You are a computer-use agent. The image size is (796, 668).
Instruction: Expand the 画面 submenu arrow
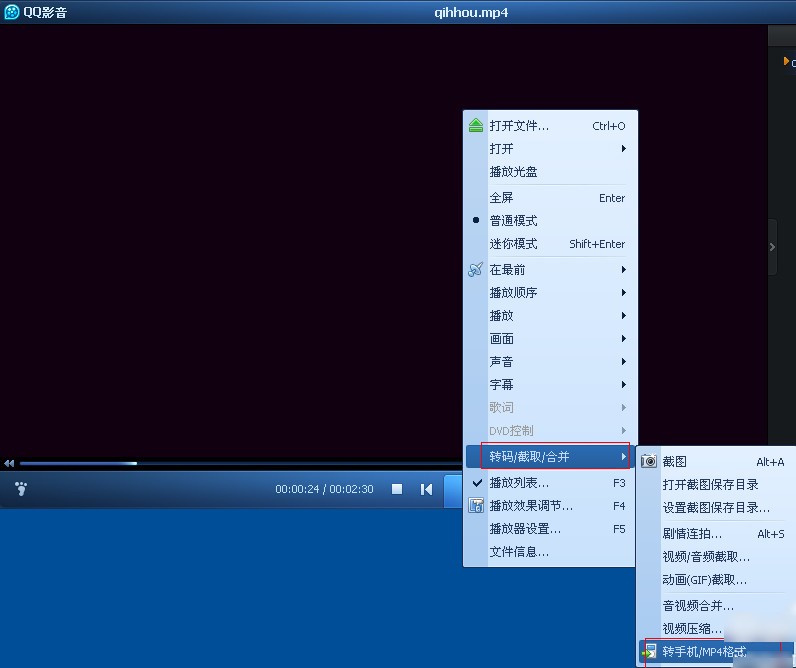(x=623, y=339)
